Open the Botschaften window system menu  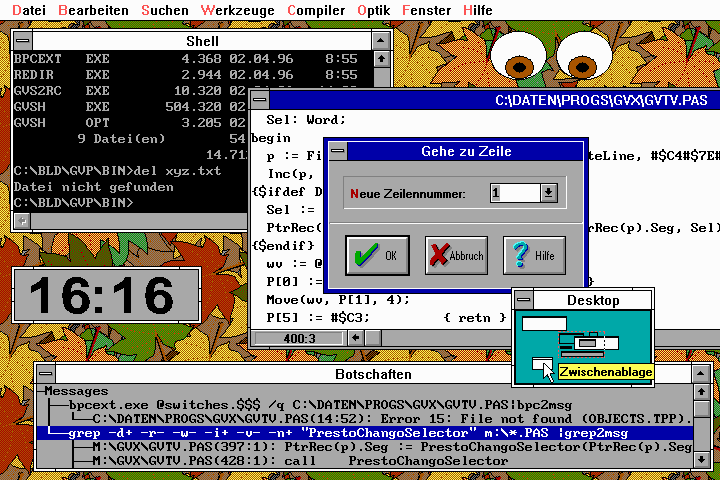pos(45,374)
